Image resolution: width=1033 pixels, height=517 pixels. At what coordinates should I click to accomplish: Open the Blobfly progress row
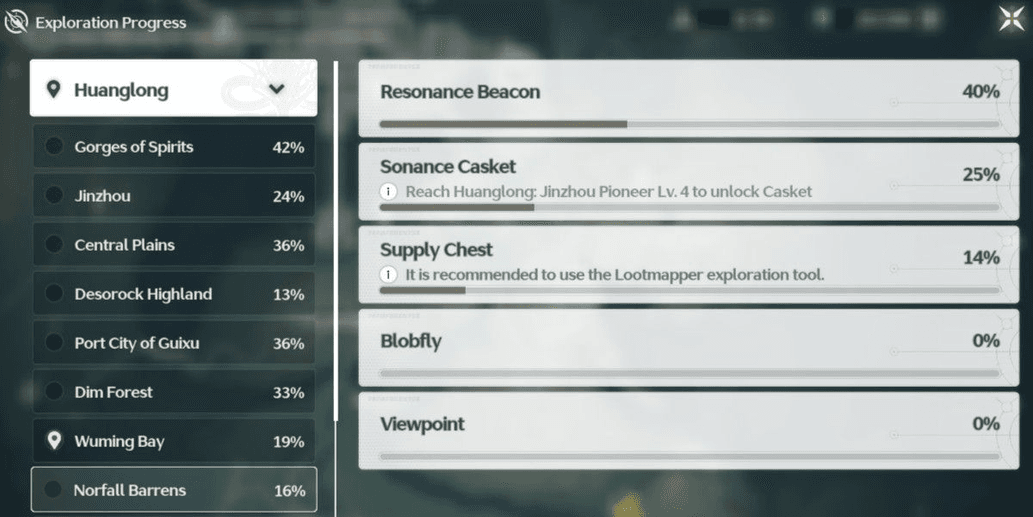[688, 348]
